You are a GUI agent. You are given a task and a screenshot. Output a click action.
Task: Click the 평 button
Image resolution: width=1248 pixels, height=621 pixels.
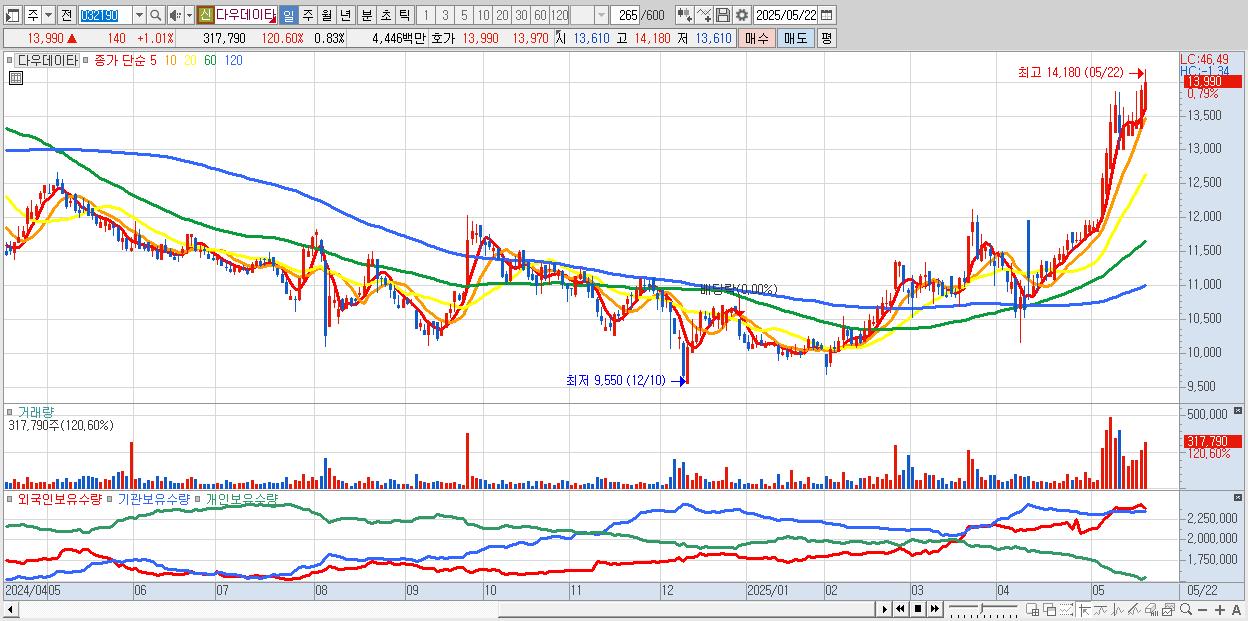click(x=826, y=38)
